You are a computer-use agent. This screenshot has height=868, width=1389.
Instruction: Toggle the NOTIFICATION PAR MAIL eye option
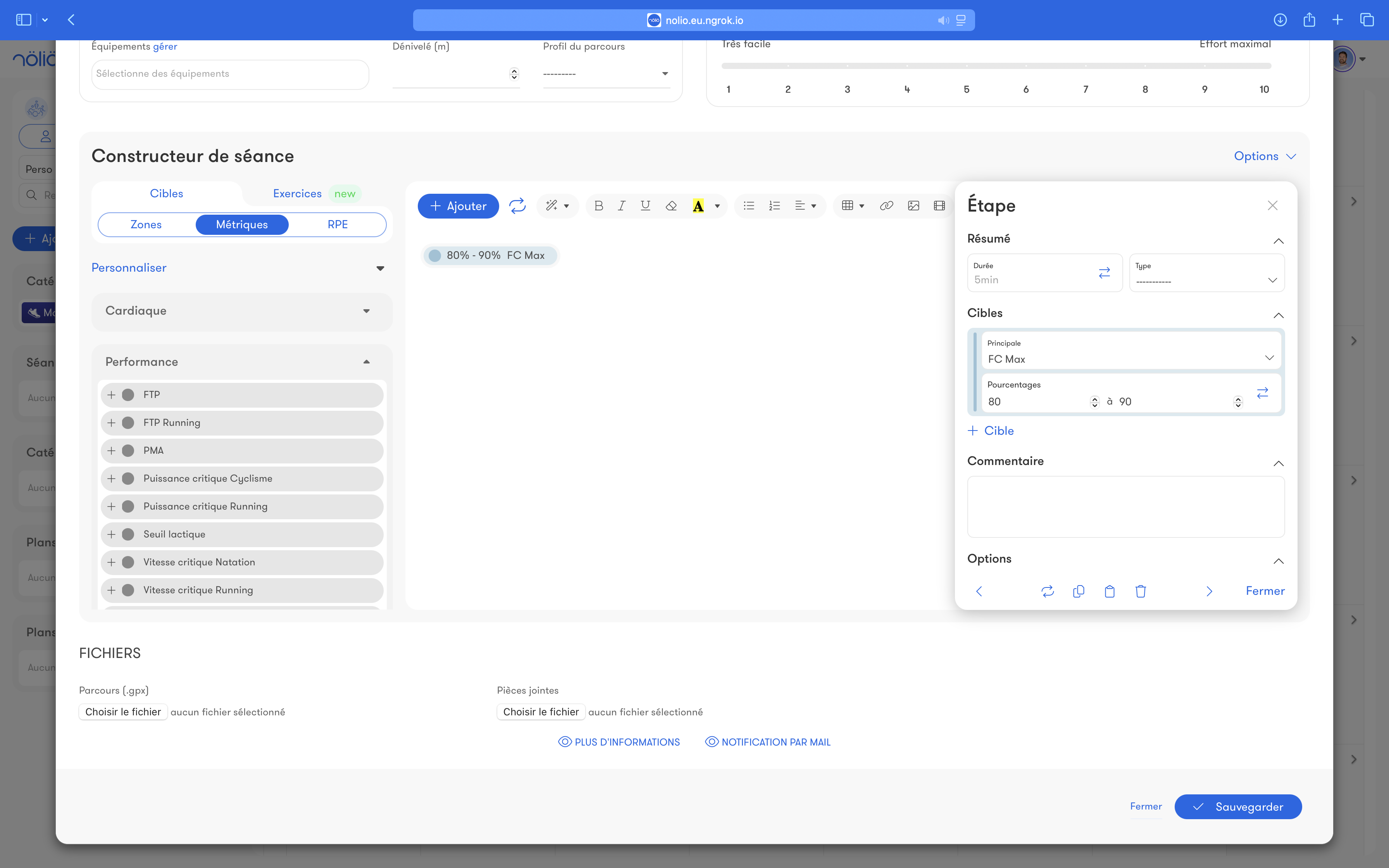767,742
